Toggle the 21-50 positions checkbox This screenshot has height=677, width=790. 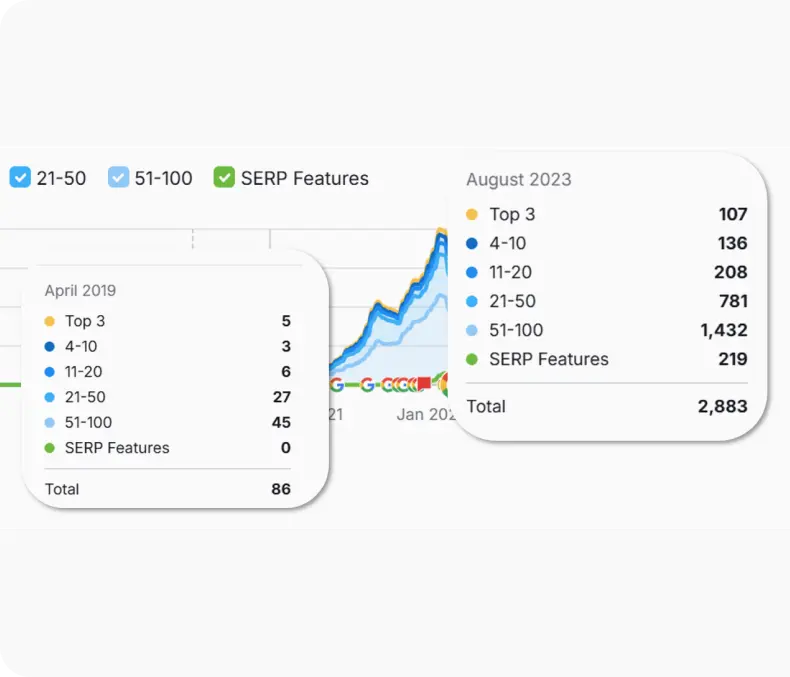pyautogui.click(x=20, y=178)
